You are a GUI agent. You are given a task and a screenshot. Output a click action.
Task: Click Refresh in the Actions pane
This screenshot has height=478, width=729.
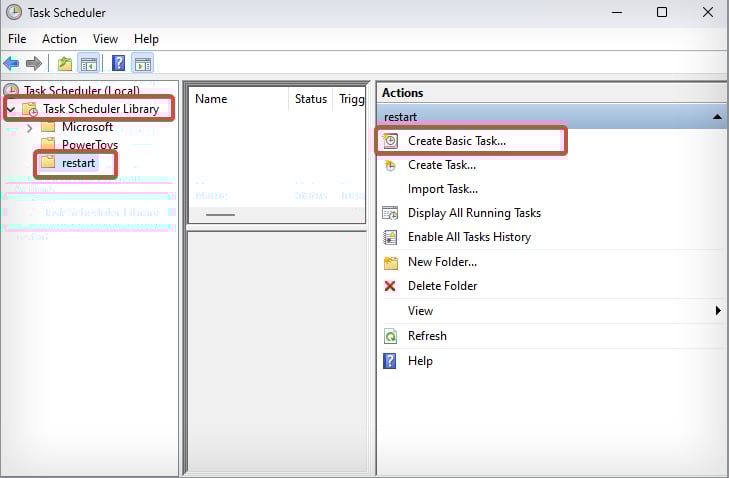coord(427,336)
